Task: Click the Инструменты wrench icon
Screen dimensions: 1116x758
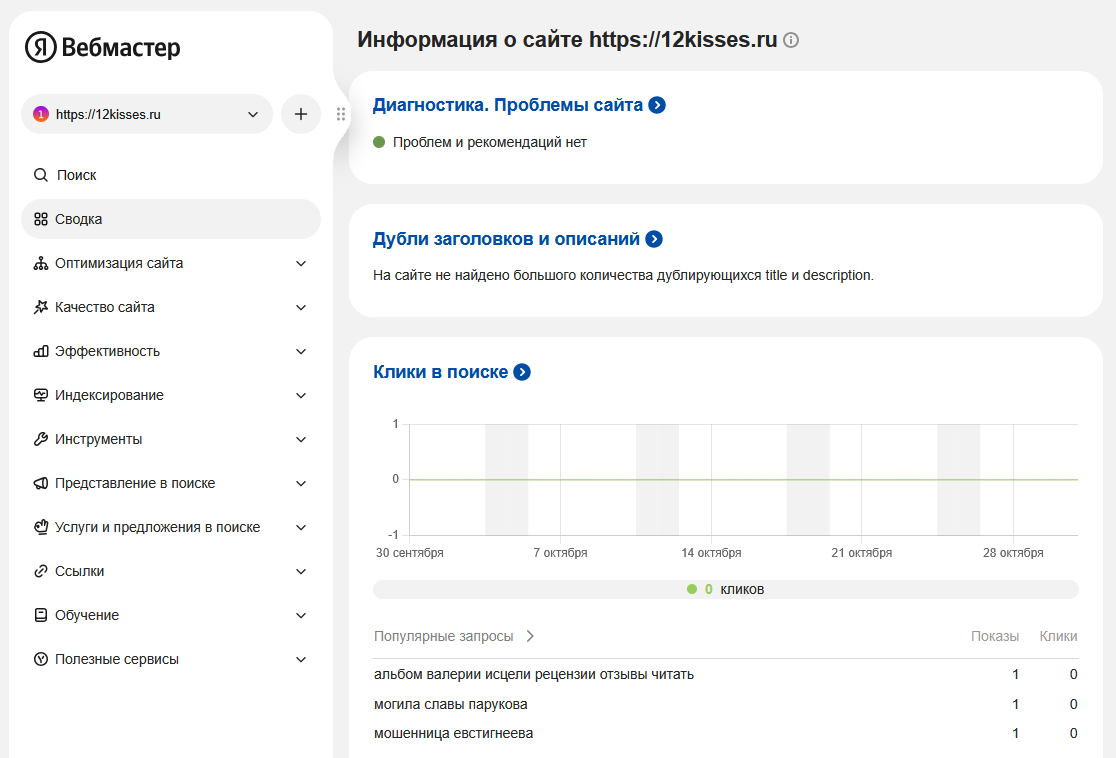Action: (x=41, y=439)
